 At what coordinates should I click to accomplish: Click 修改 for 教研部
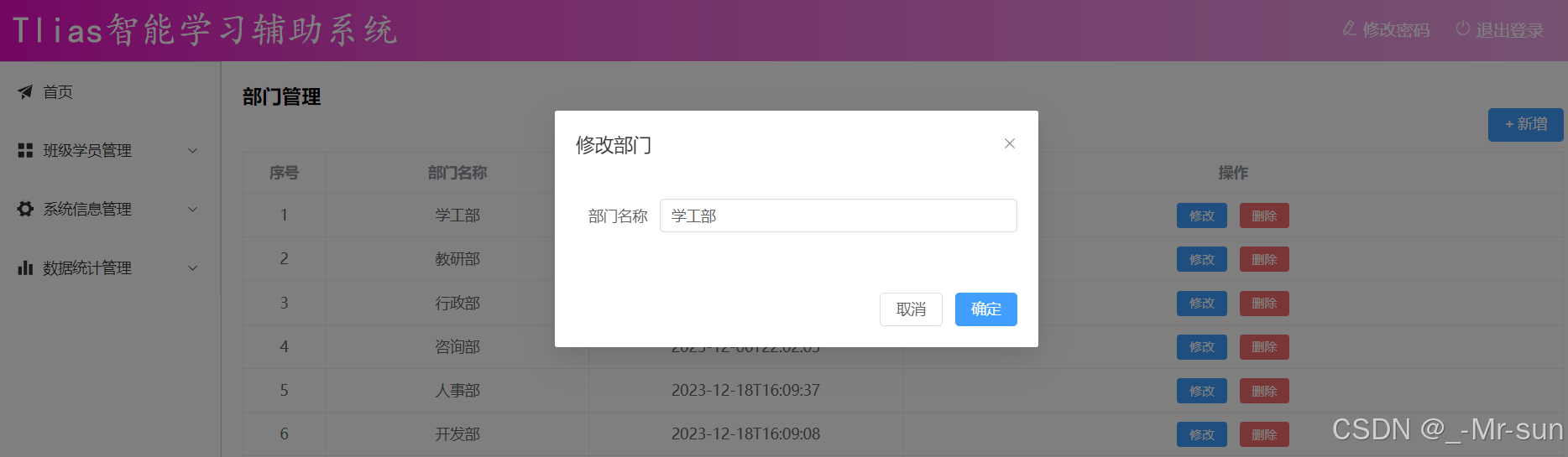1201,259
